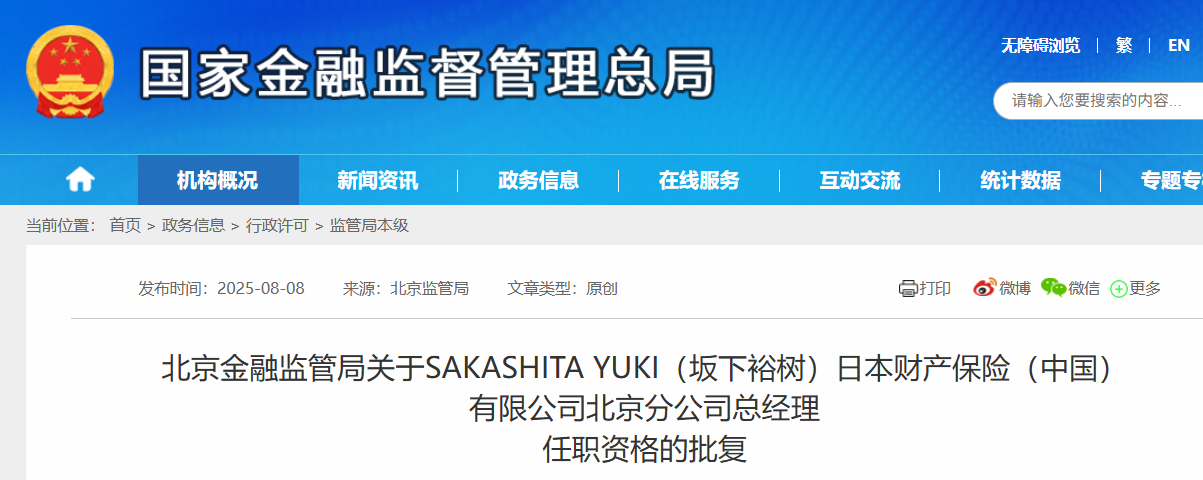Open the 统计数据 navigation item
Screen dimensions: 1203x480
pos(1021,180)
